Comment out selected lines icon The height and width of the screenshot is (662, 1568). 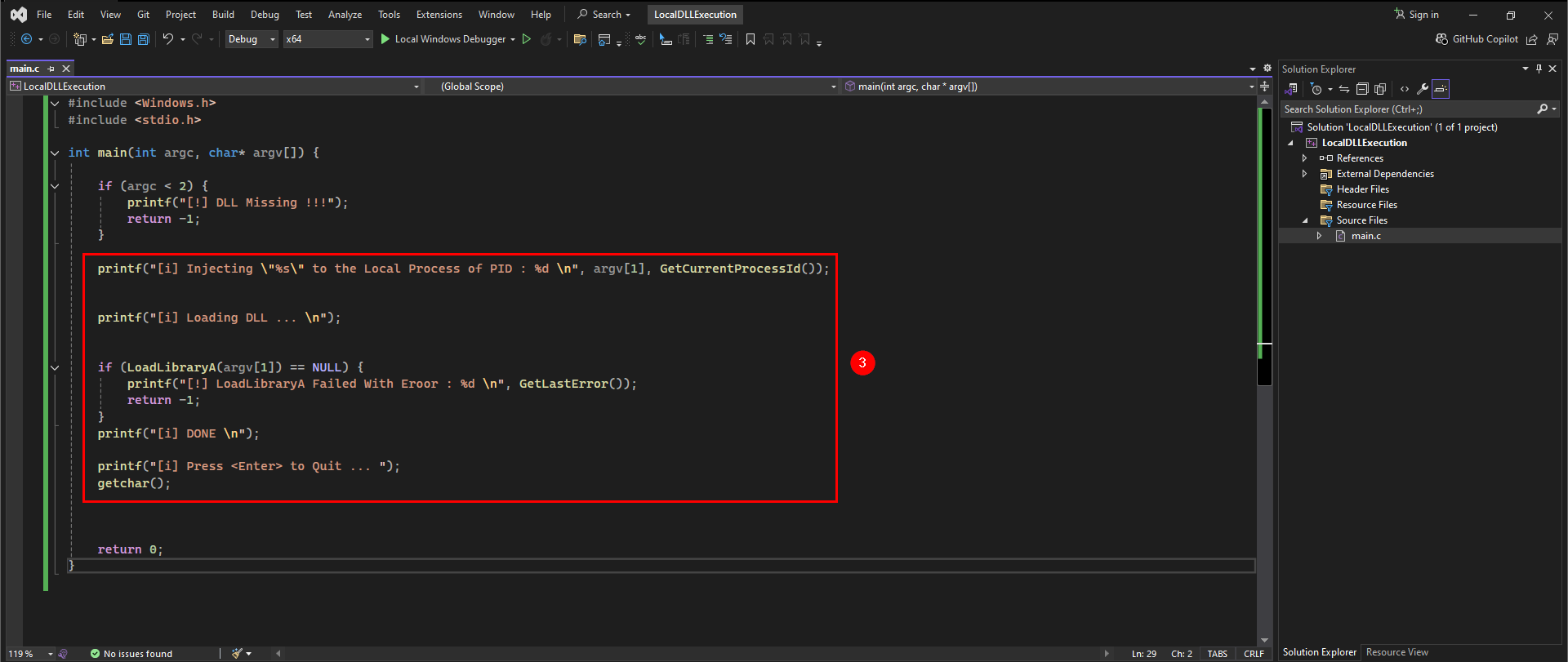point(708,39)
